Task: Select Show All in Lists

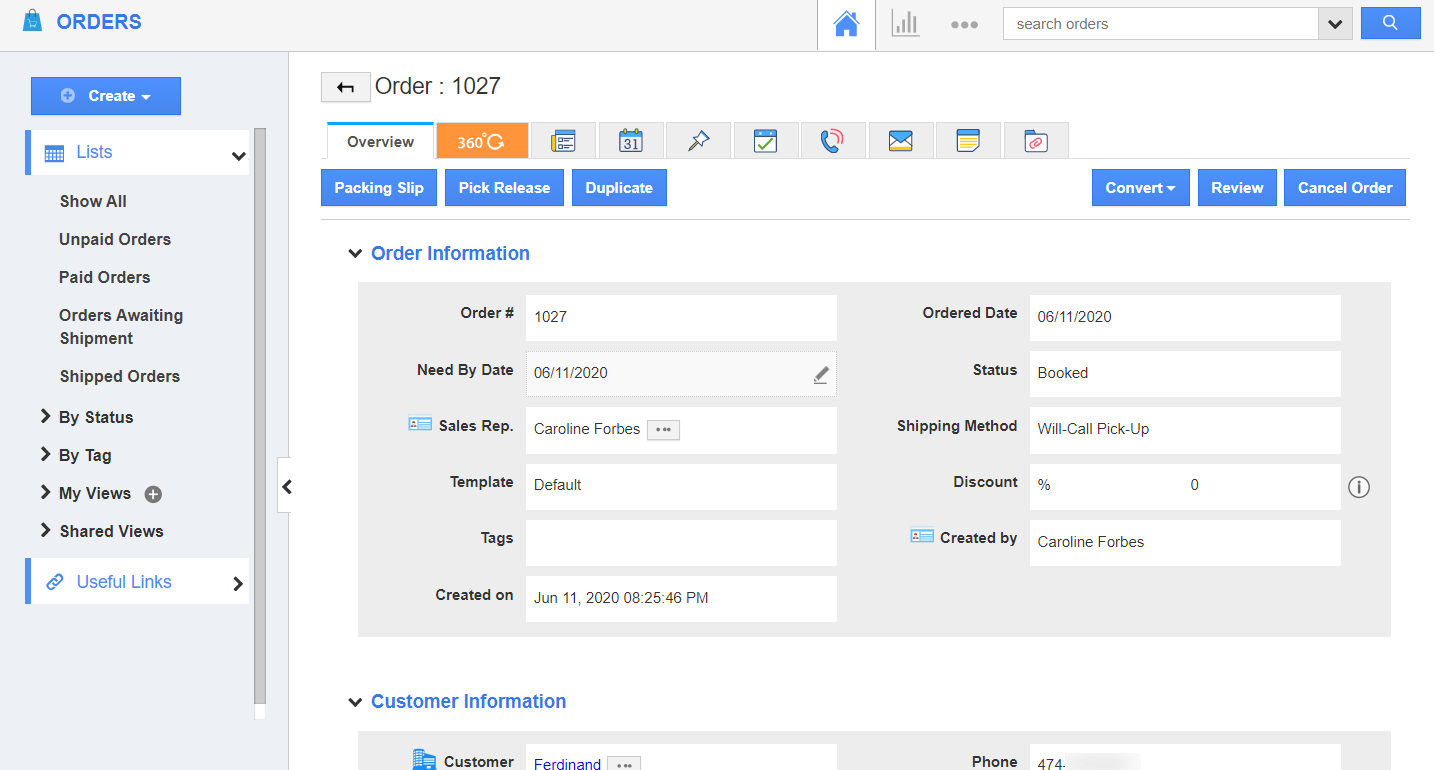Action: (93, 201)
